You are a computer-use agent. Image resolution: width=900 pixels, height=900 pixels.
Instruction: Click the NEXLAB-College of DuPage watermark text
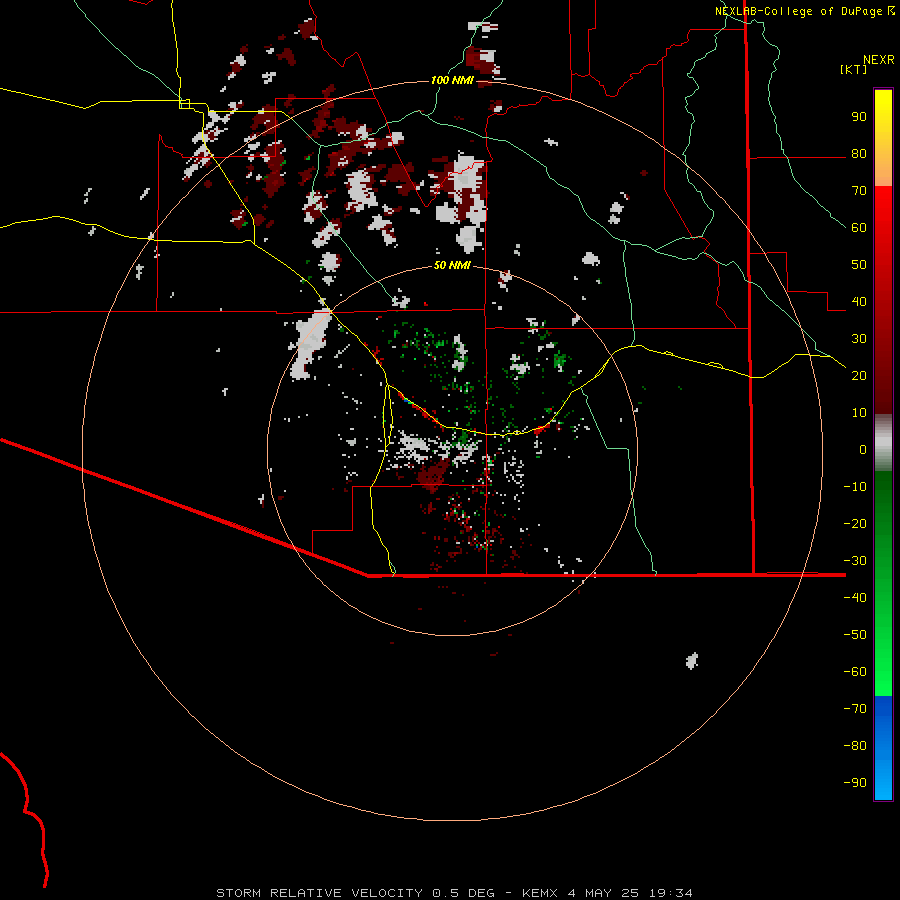798,11
